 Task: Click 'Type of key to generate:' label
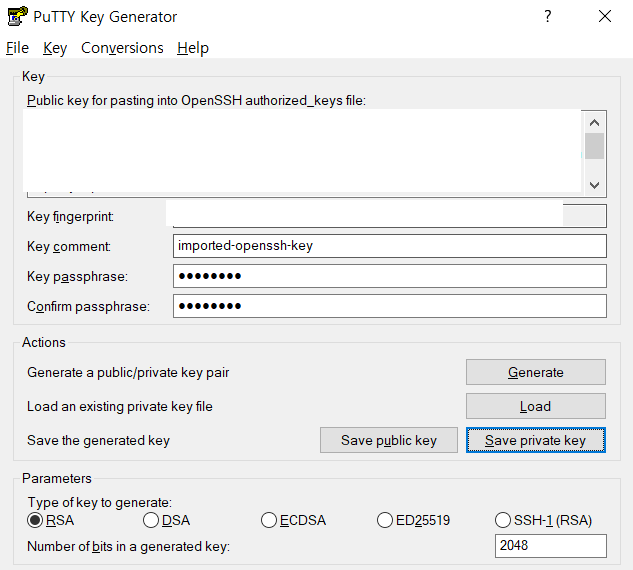click(99, 502)
